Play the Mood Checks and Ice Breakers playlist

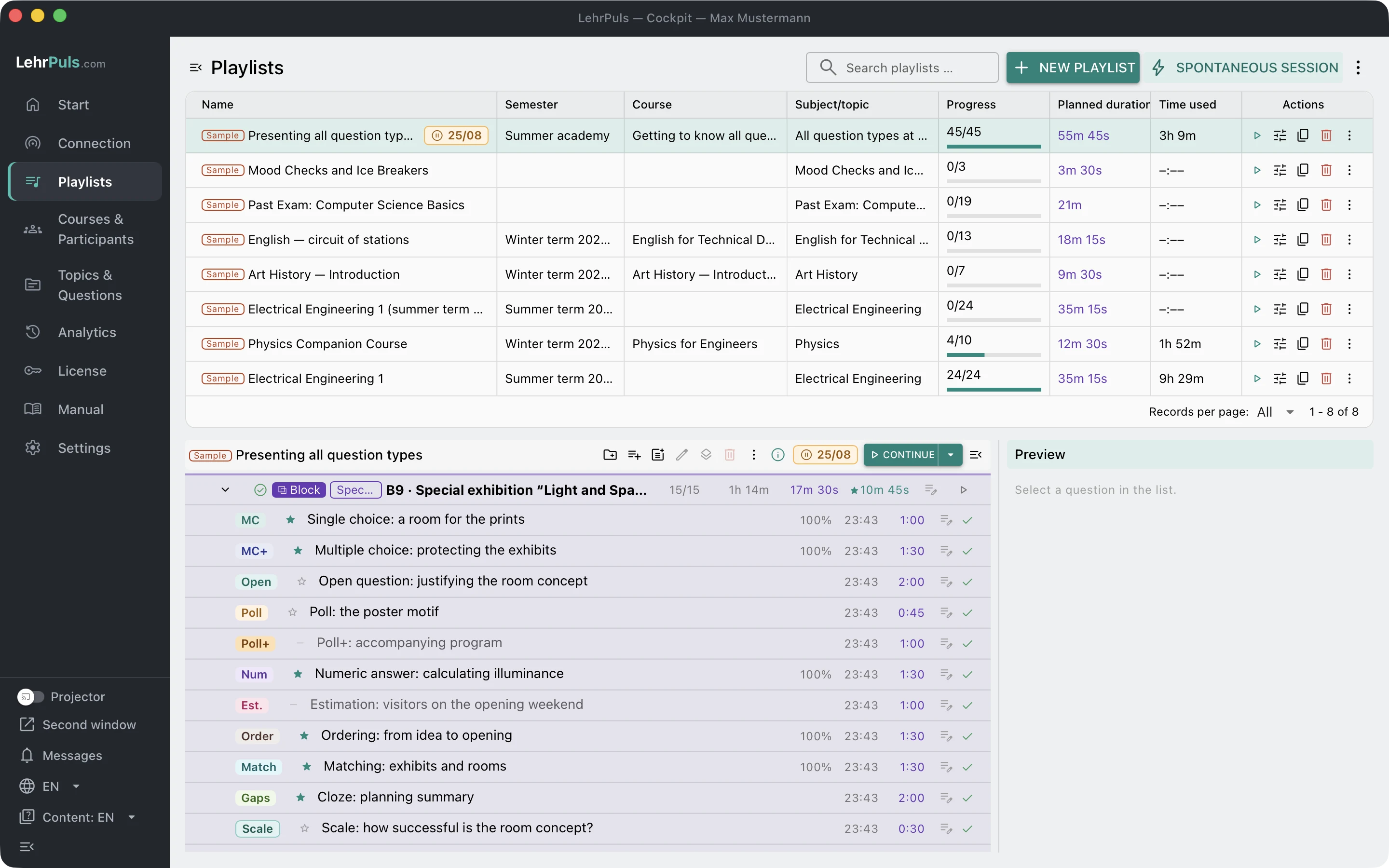click(x=1257, y=170)
